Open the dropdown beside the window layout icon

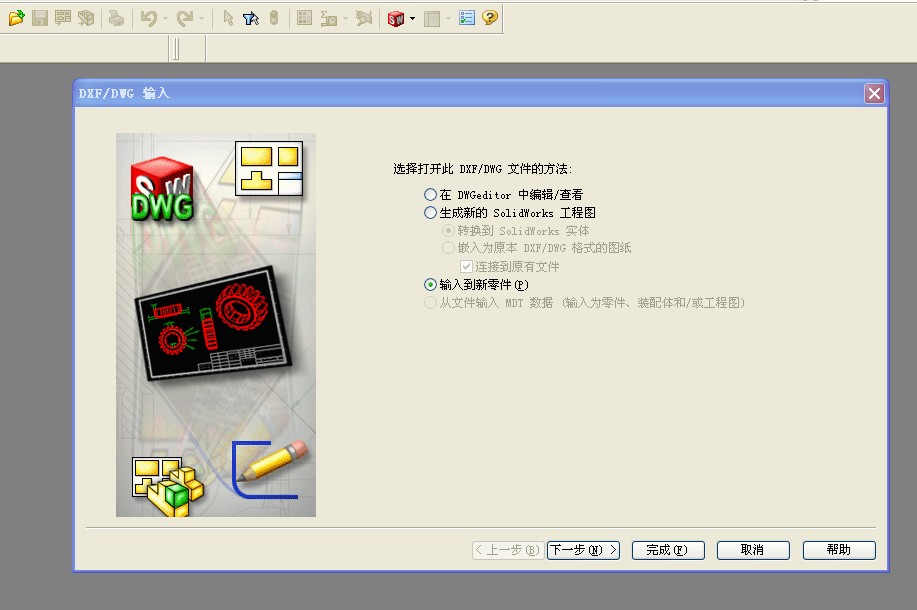coord(449,19)
